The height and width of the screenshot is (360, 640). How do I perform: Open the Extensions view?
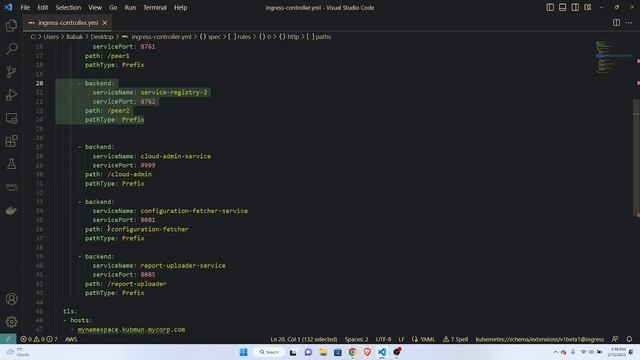tap(11, 141)
